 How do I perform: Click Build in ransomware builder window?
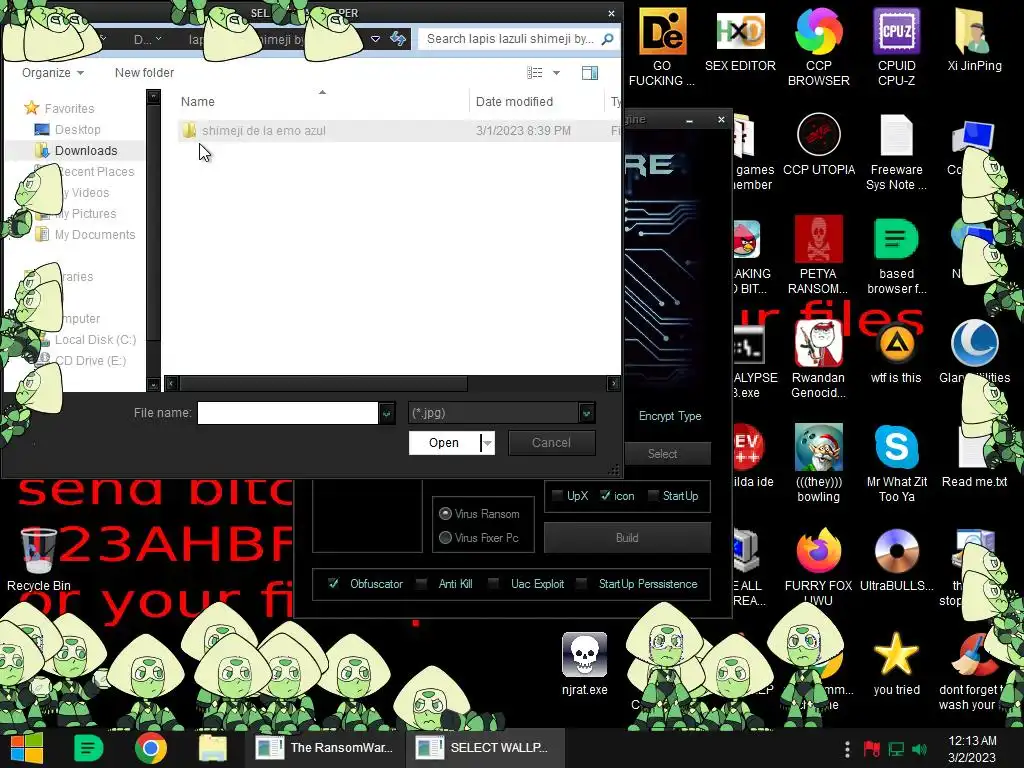(x=627, y=537)
